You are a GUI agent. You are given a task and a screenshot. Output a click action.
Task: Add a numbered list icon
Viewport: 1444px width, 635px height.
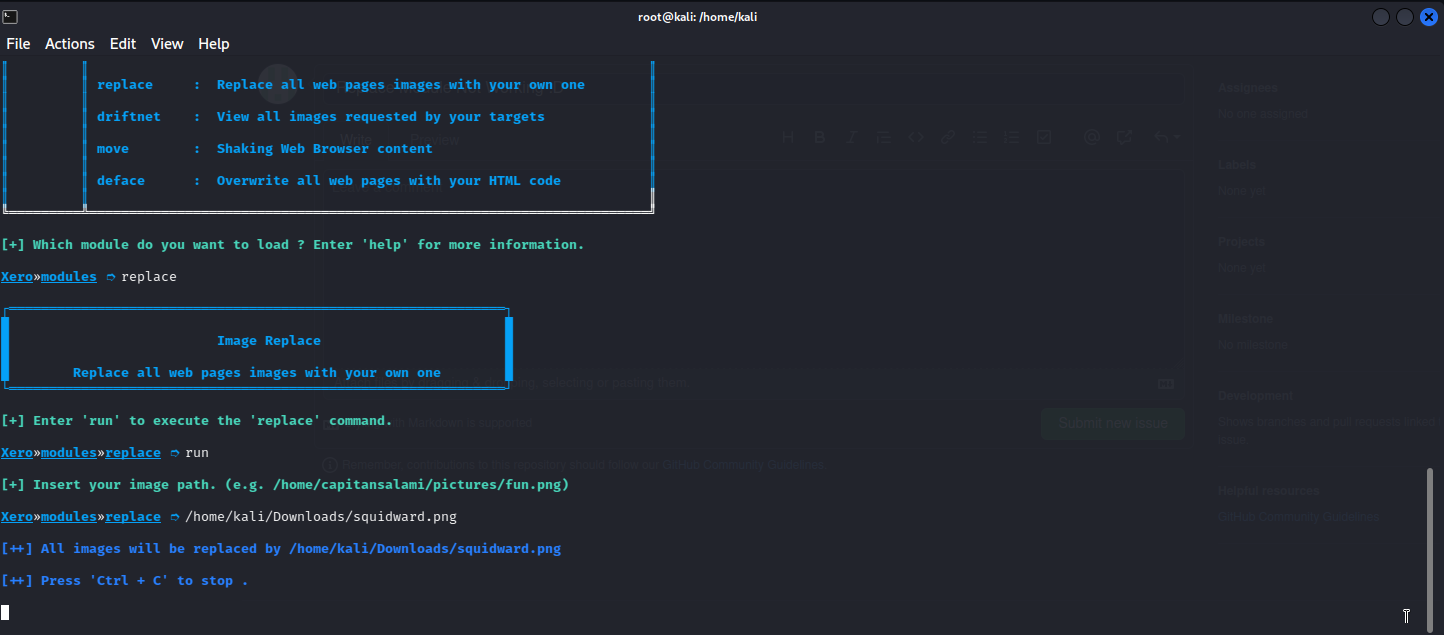[1011, 136]
